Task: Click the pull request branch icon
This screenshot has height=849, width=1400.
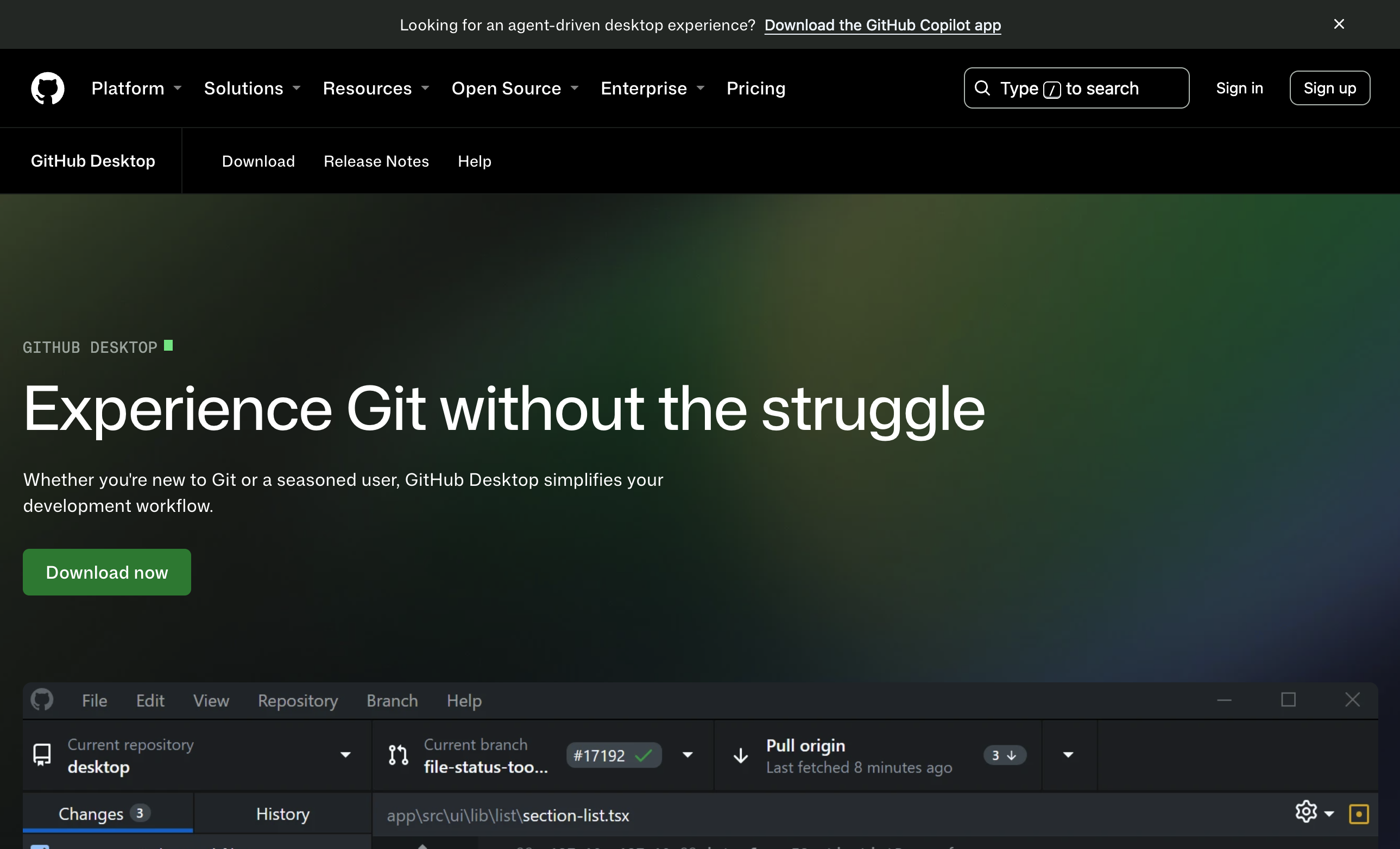Action: 398,755
